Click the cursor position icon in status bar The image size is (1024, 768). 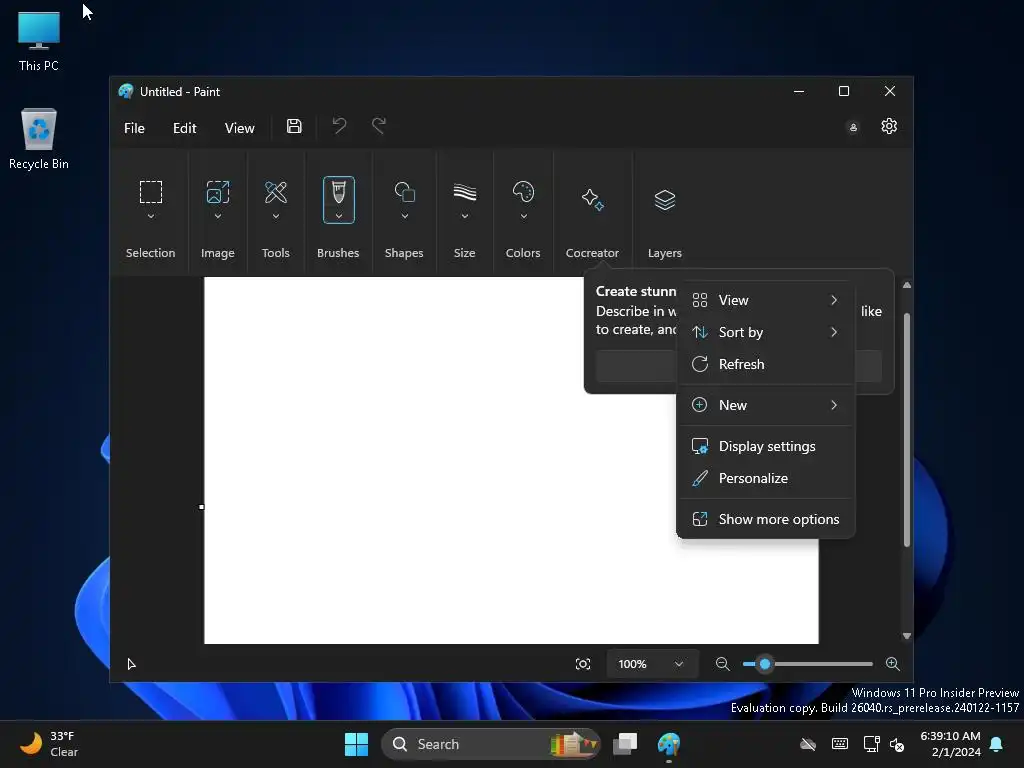pos(131,664)
